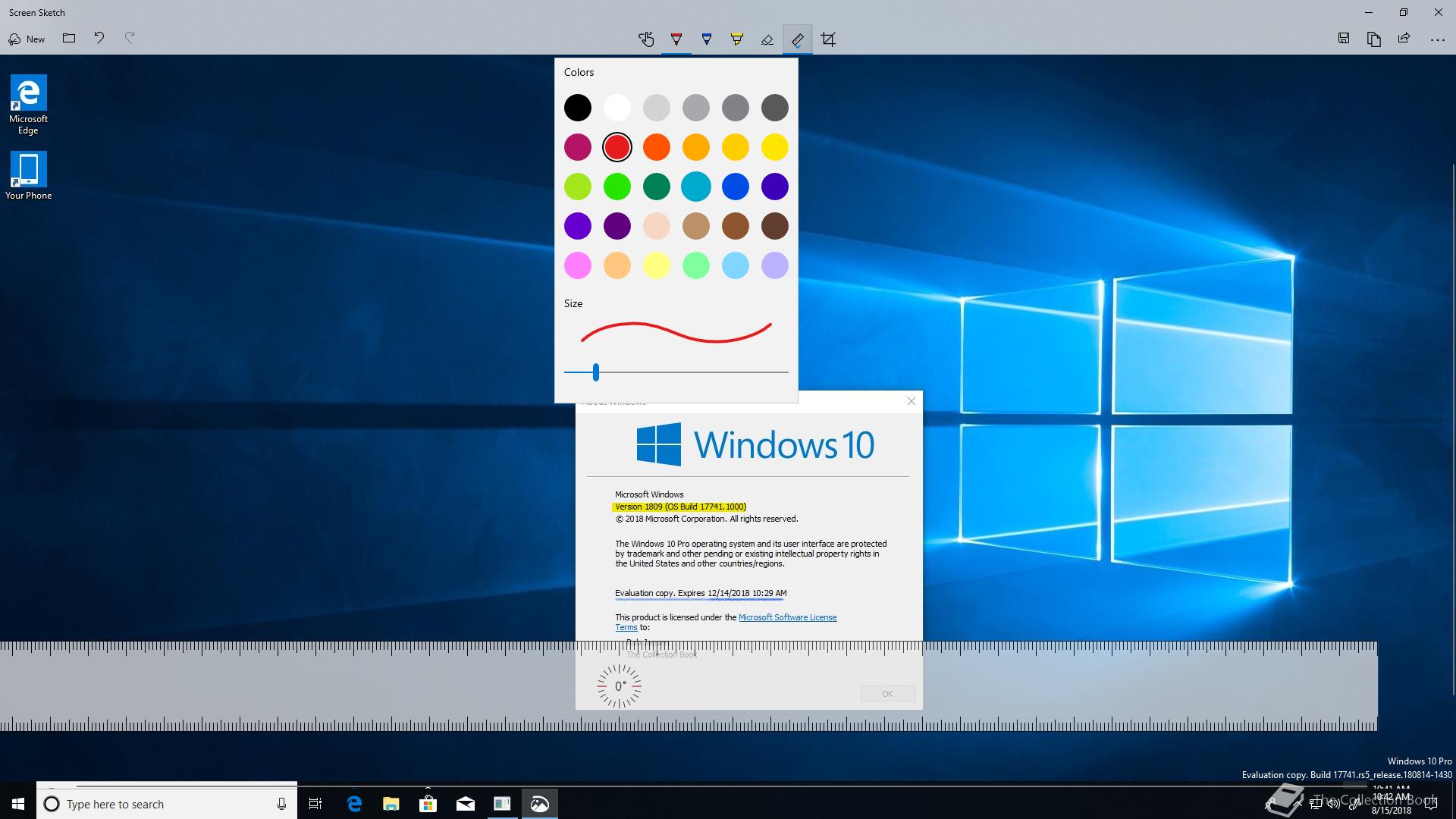Toggle touch writing tool
Image resolution: width=1456 pixels, height=819 pixels.
pyautogui.click(x=646, y=39)
